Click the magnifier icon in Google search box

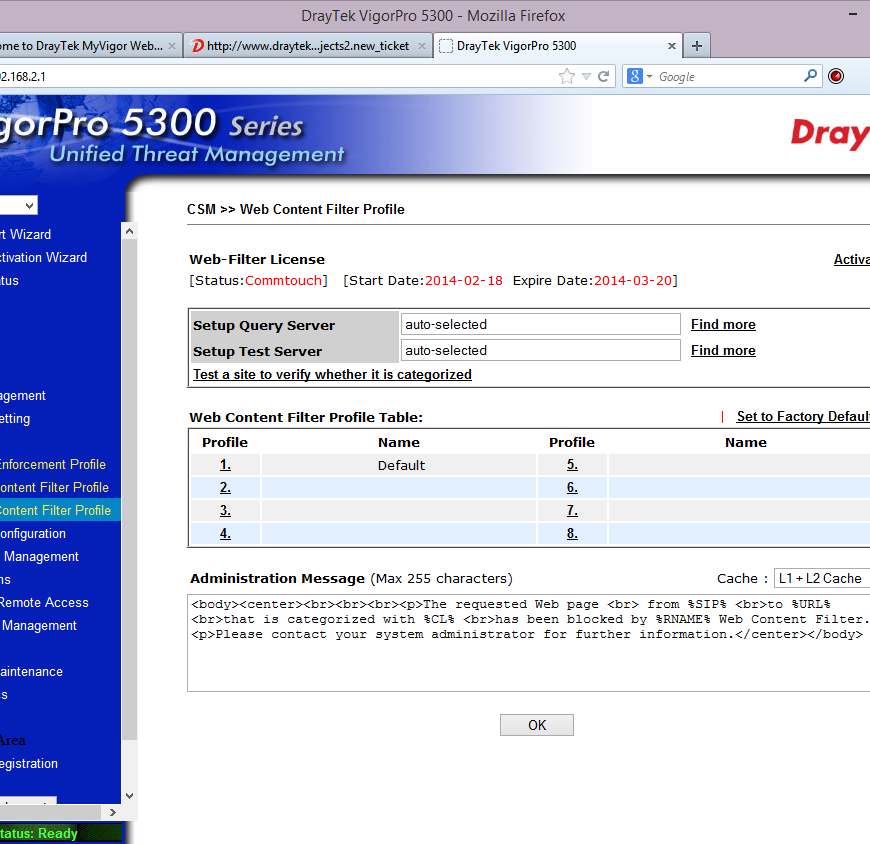[810, 76]
